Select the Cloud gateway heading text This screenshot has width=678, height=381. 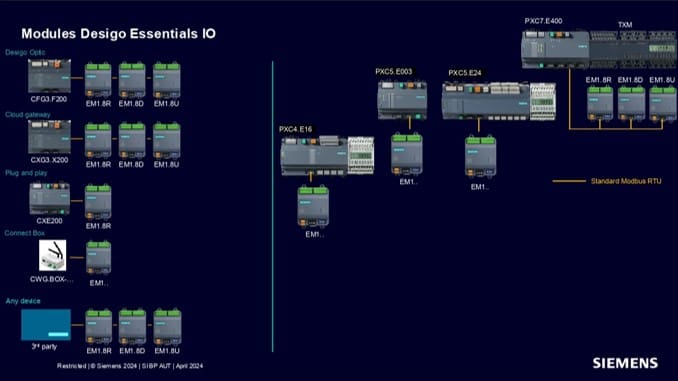28,115
